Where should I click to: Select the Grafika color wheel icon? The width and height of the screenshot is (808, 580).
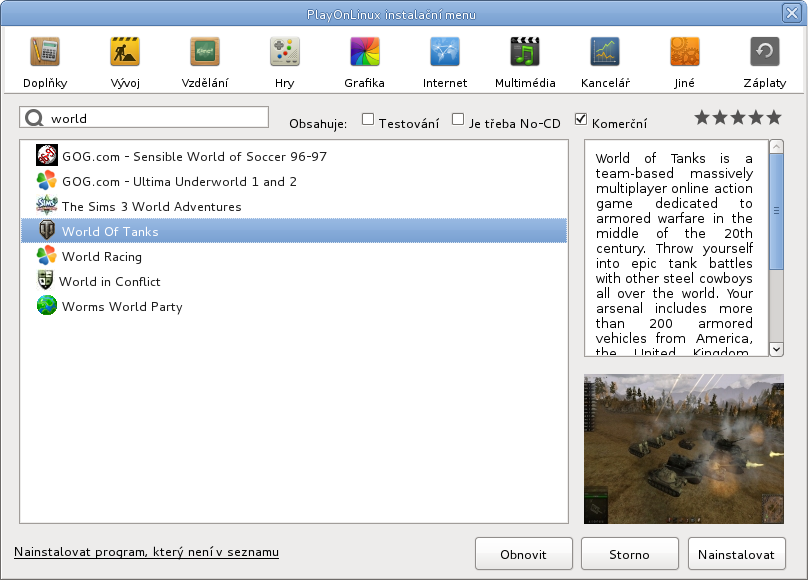[x=364, y=52]
